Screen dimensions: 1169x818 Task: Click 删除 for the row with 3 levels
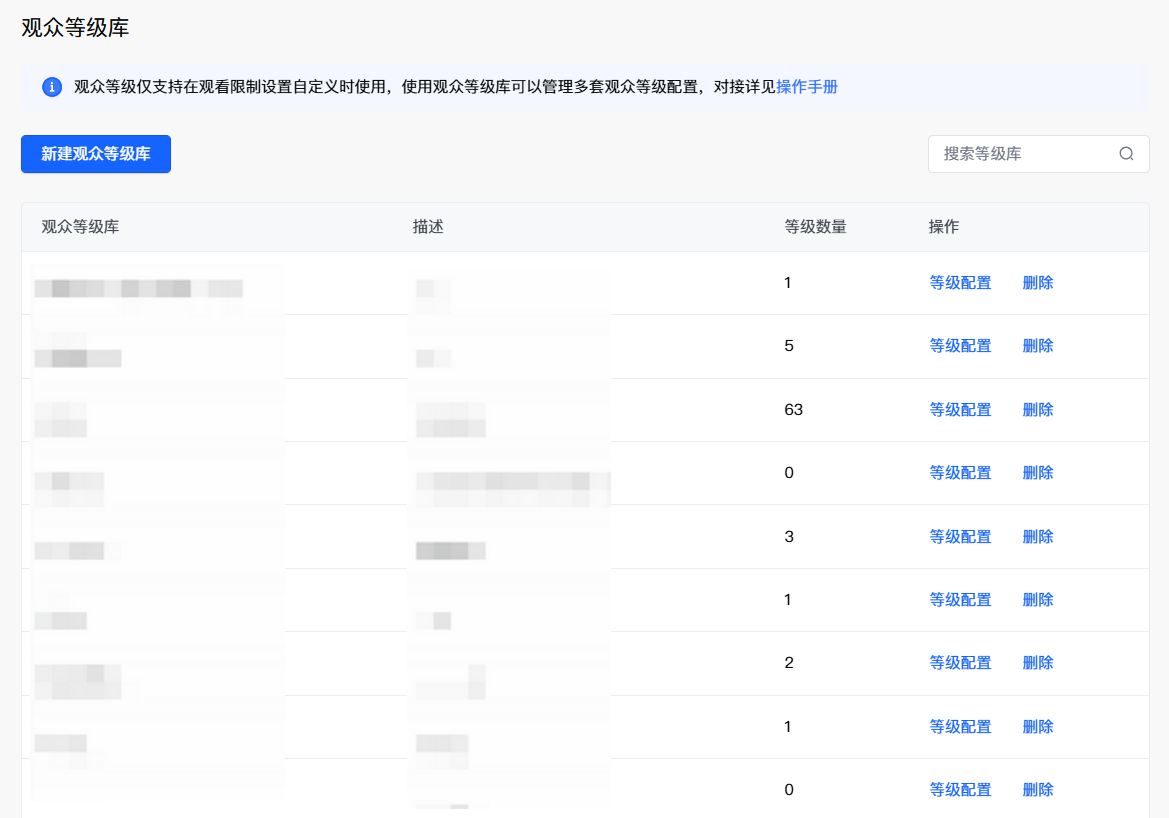pyautogui.click(x=1038, y=537)
